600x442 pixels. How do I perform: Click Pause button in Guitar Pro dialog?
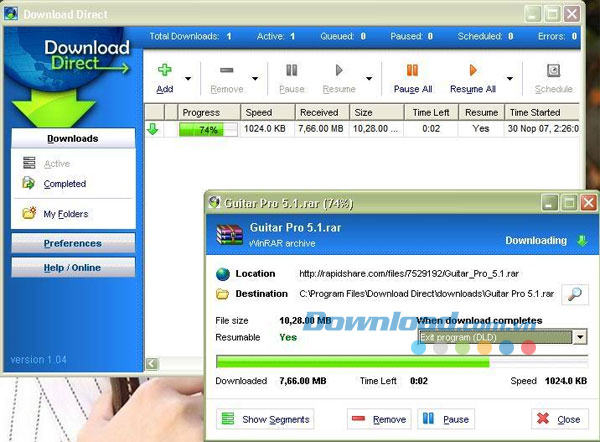pyautogui.click(x=446, y=419)
